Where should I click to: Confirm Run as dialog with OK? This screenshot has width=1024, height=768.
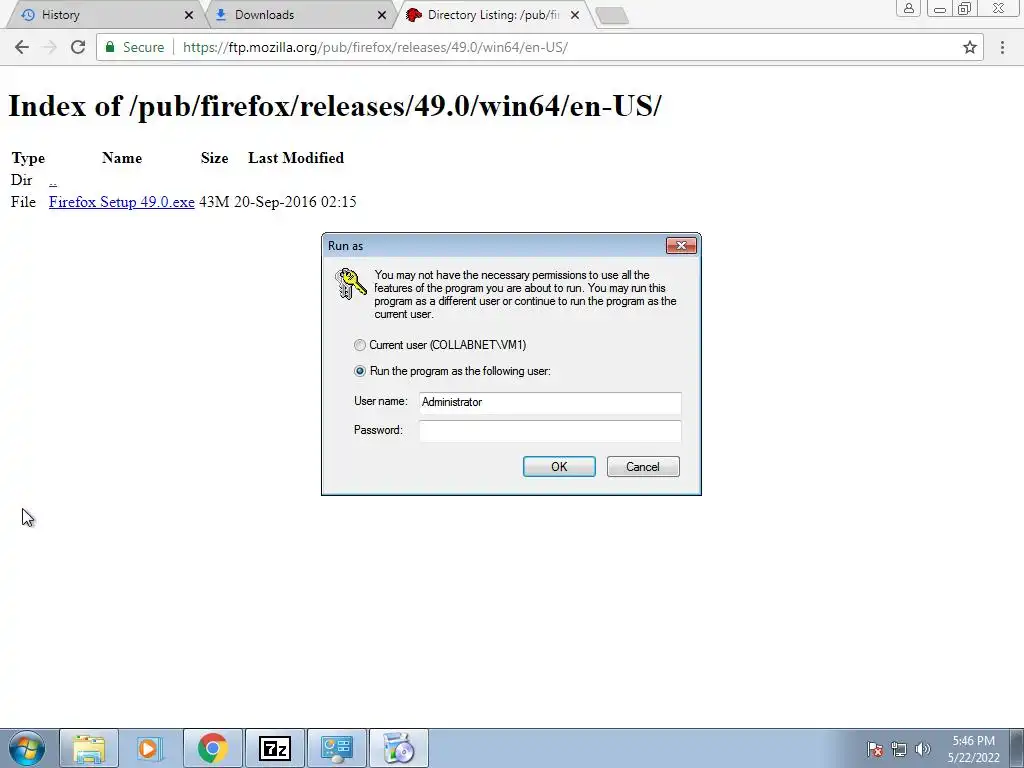(559, 466)
